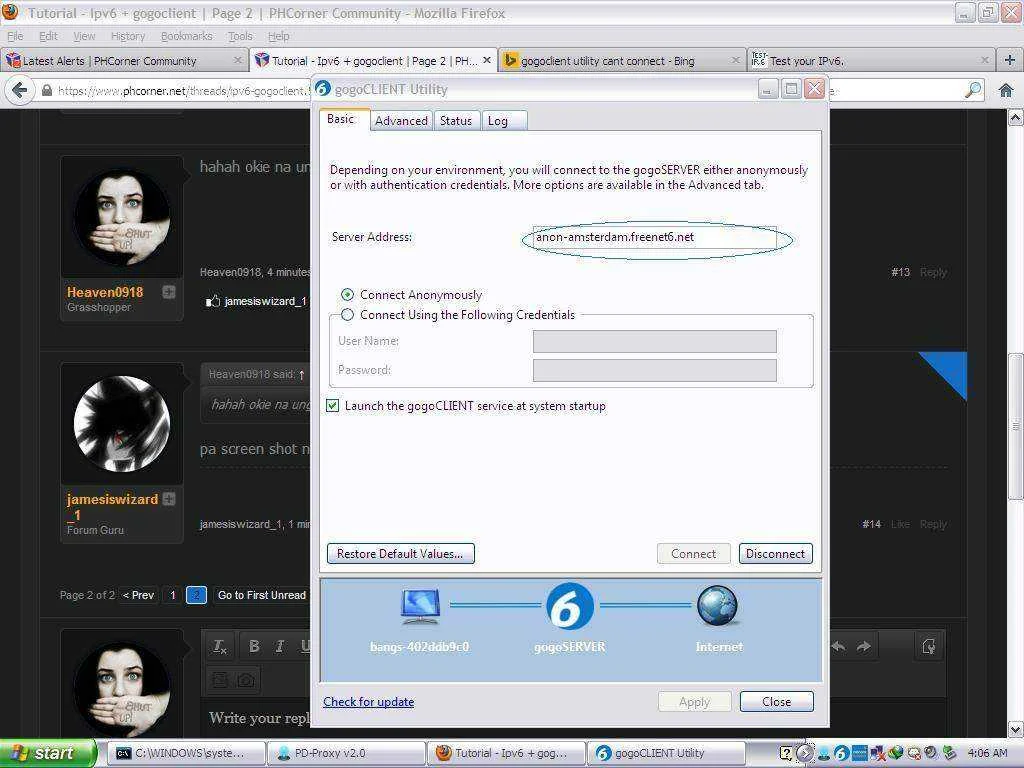Viewport: 1024px width, 768px height.
Task: Open the Check for update link
Action: 368,701
